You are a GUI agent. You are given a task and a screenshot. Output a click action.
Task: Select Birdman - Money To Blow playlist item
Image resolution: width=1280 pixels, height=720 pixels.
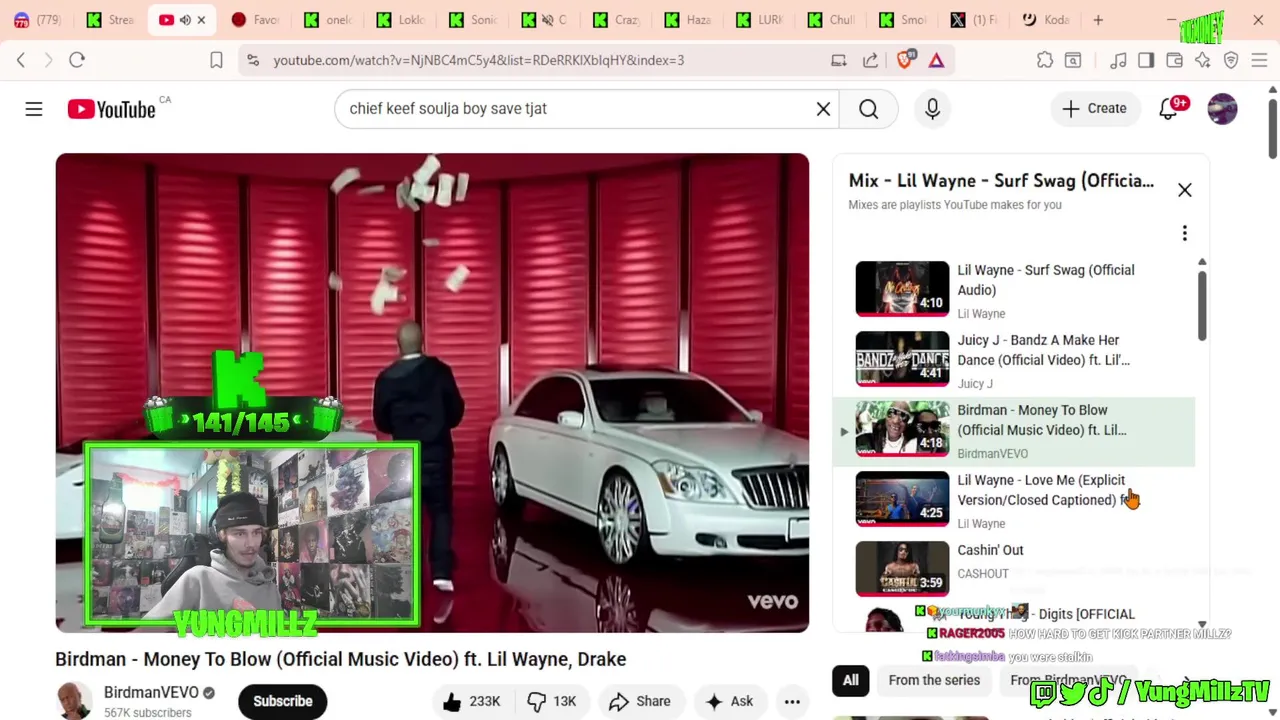point(1014,430)
